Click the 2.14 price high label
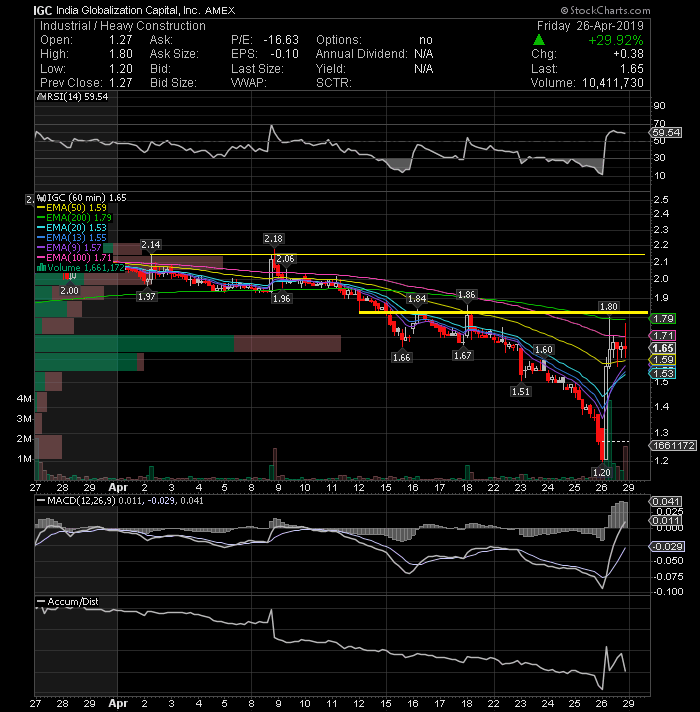700x712 pixels. click(x=151, y=245)
